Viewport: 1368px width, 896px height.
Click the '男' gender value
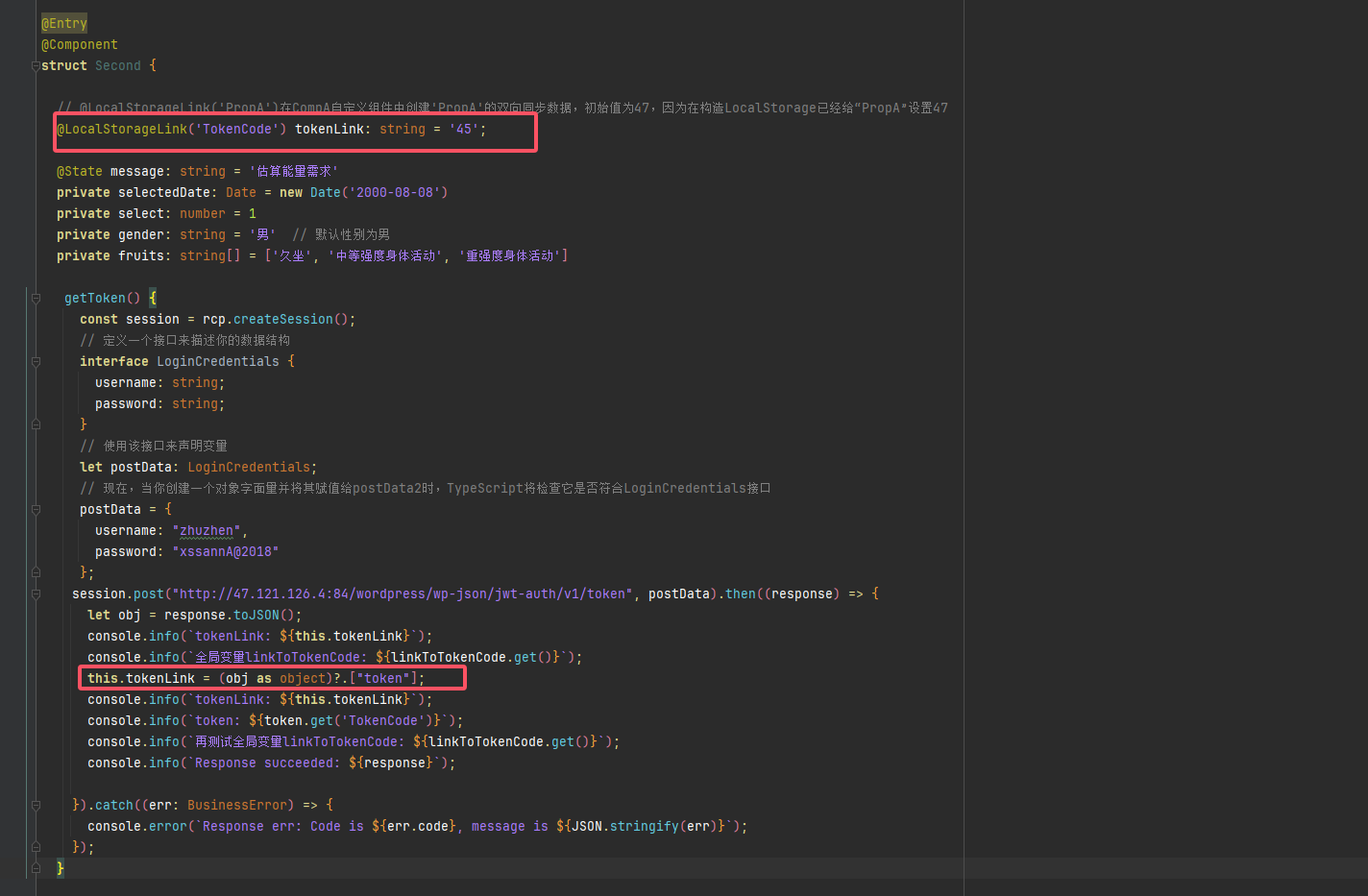pyautogui.click(x=262, y=234)
